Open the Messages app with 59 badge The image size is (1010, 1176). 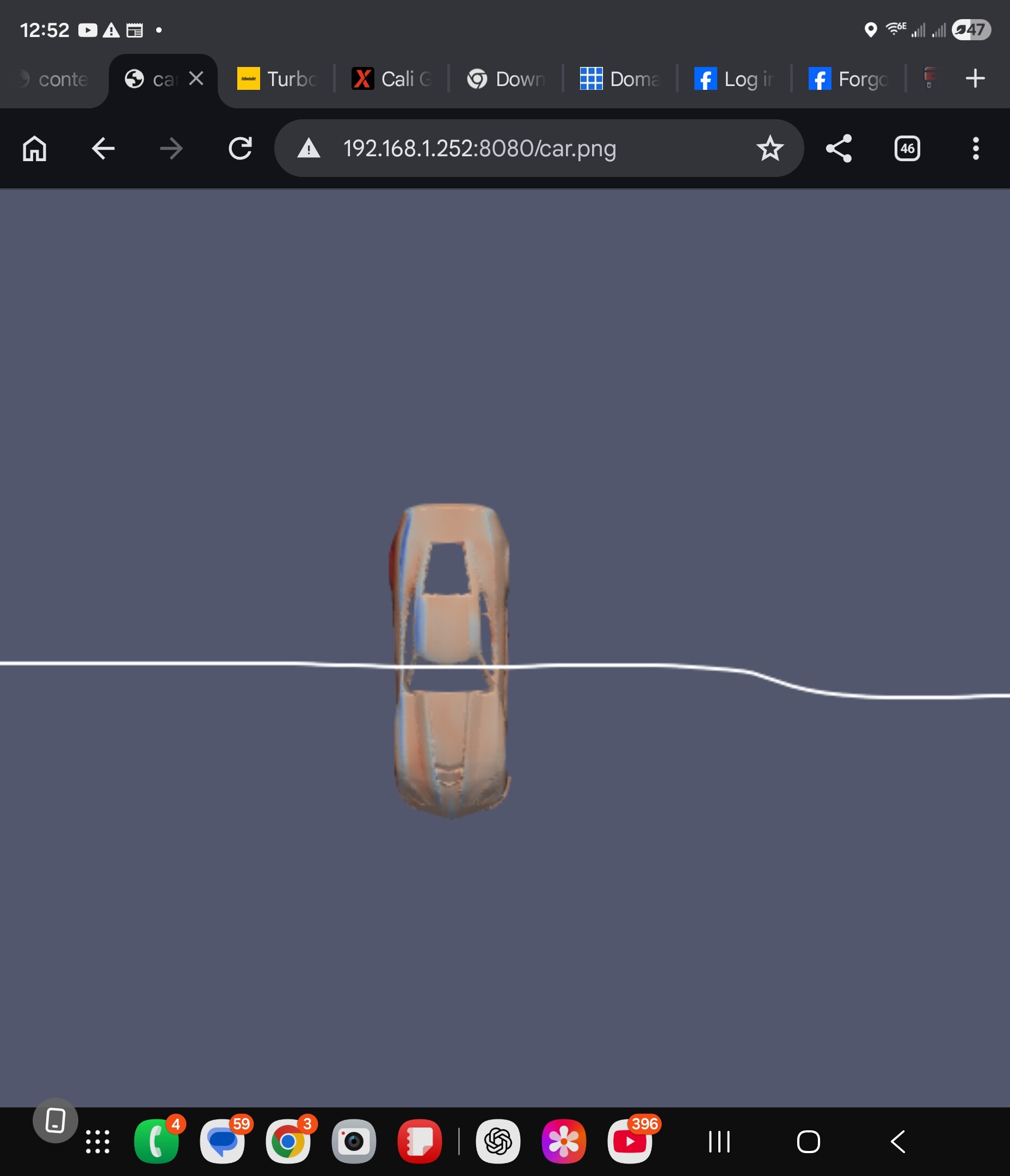tap(223, 1141)
